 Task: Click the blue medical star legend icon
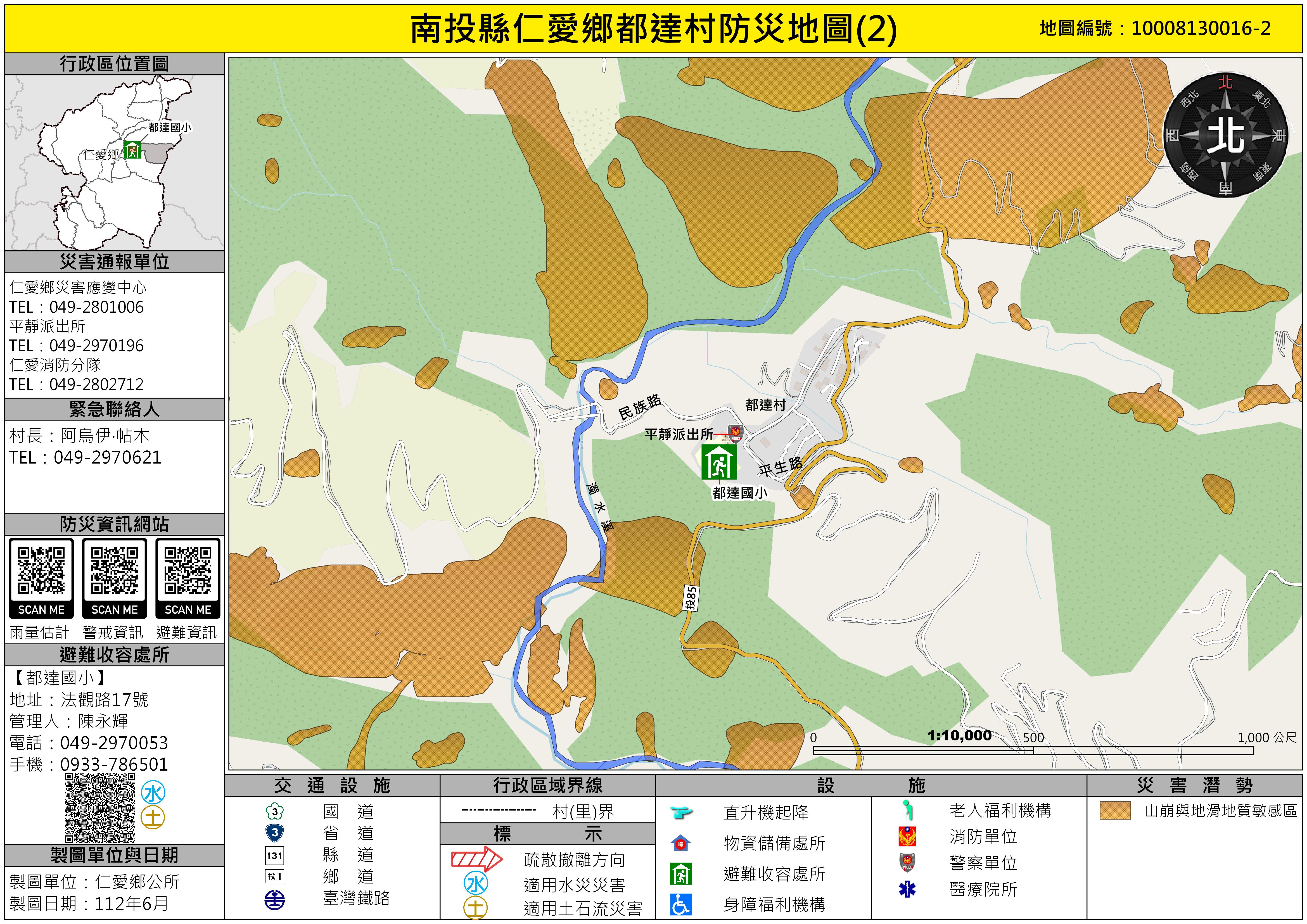click(907, 889)
